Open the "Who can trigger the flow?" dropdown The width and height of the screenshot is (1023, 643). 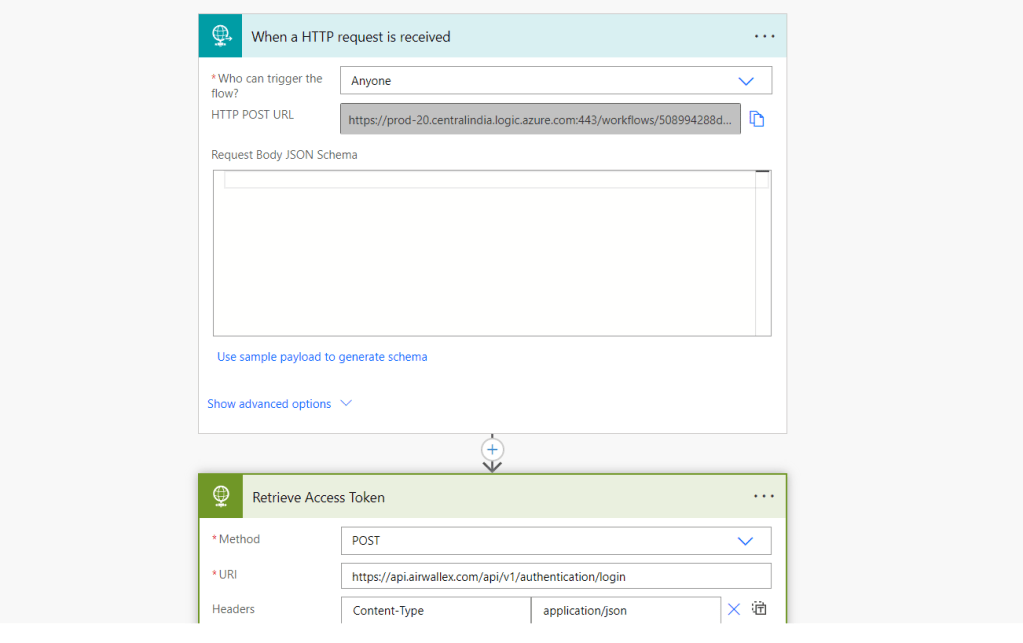click(x=555, y=81)
